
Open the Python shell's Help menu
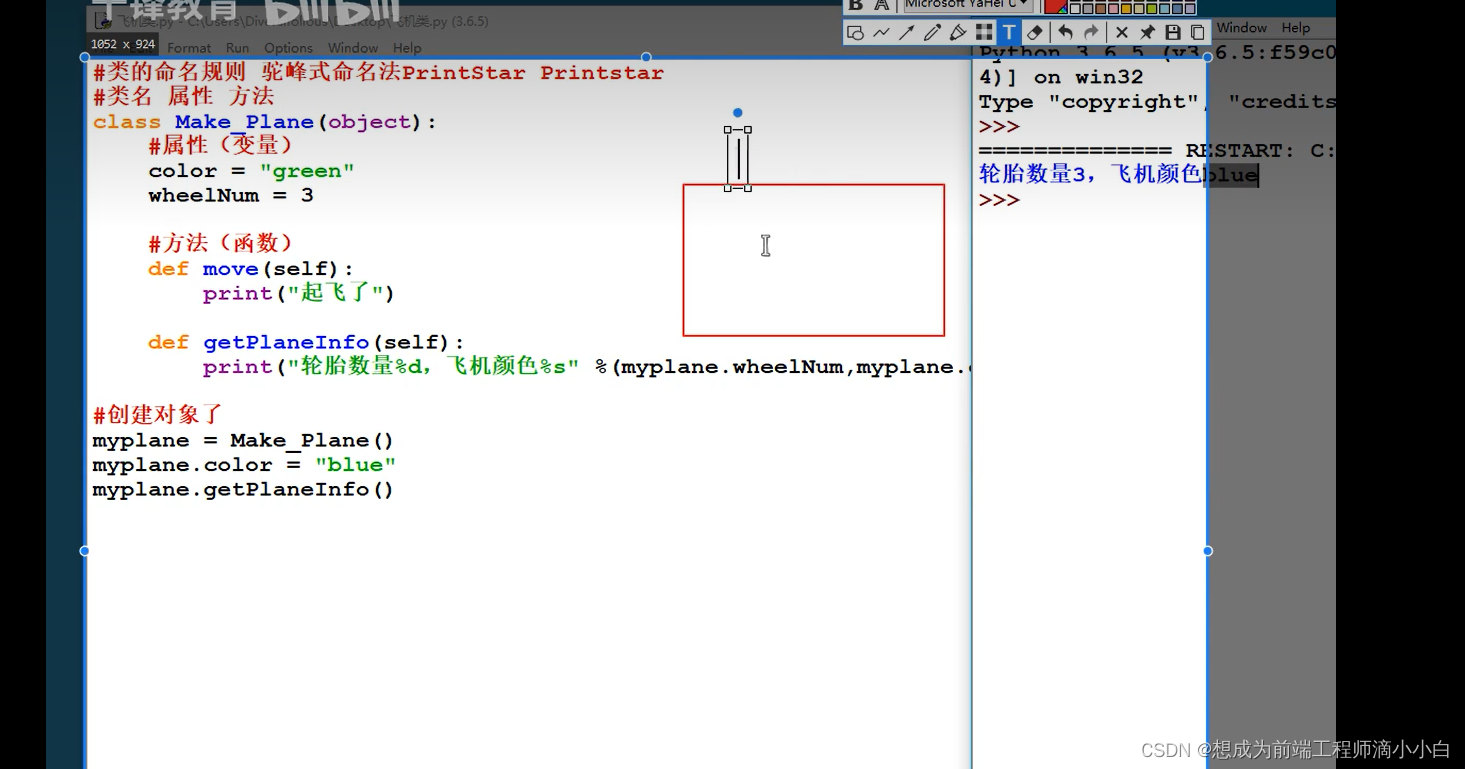(x=1296, y=28)
